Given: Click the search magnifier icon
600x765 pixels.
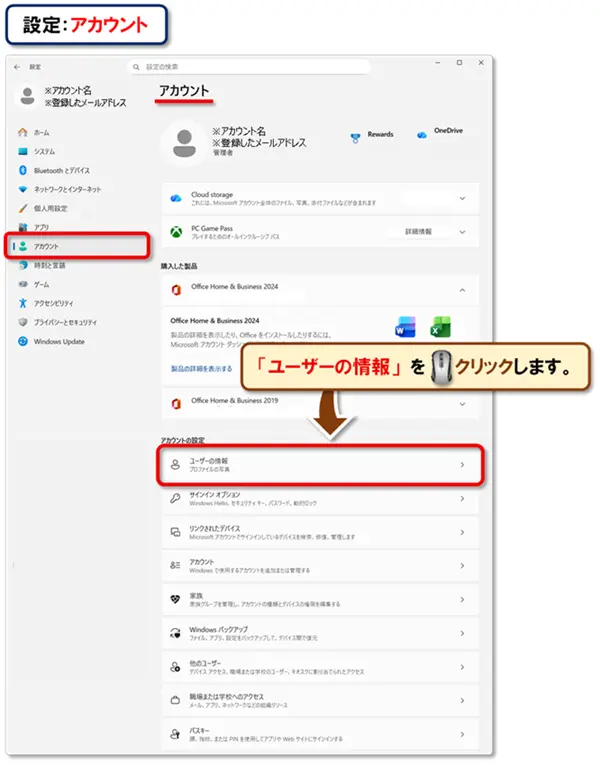Looking at the screenshot, I should 136,67.
